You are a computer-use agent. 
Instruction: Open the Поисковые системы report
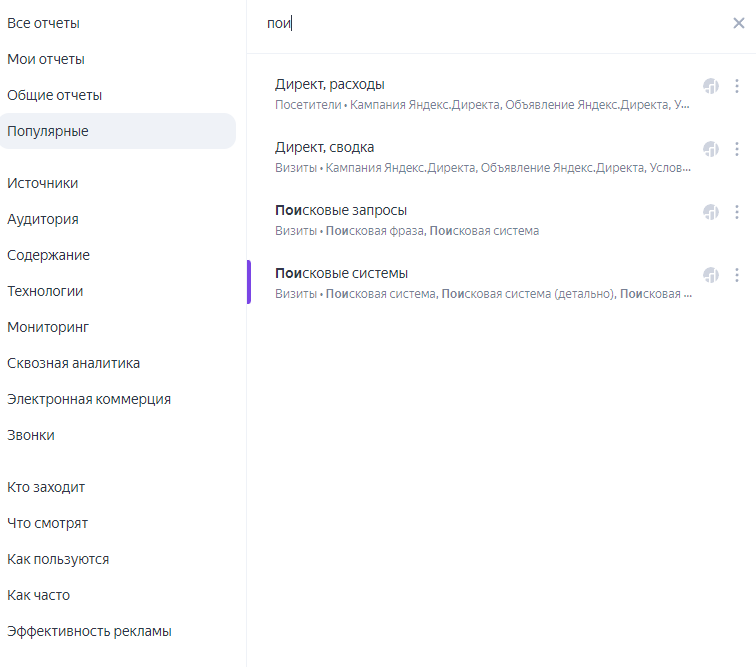coord(342,273)
